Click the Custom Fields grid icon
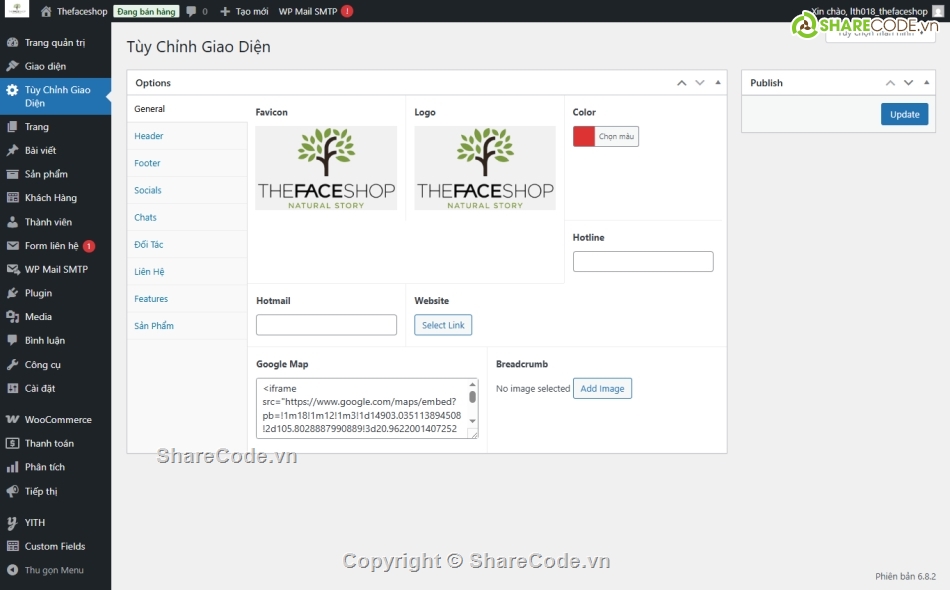The width and height of the screenshot is (950, 590). click(12, 546)
